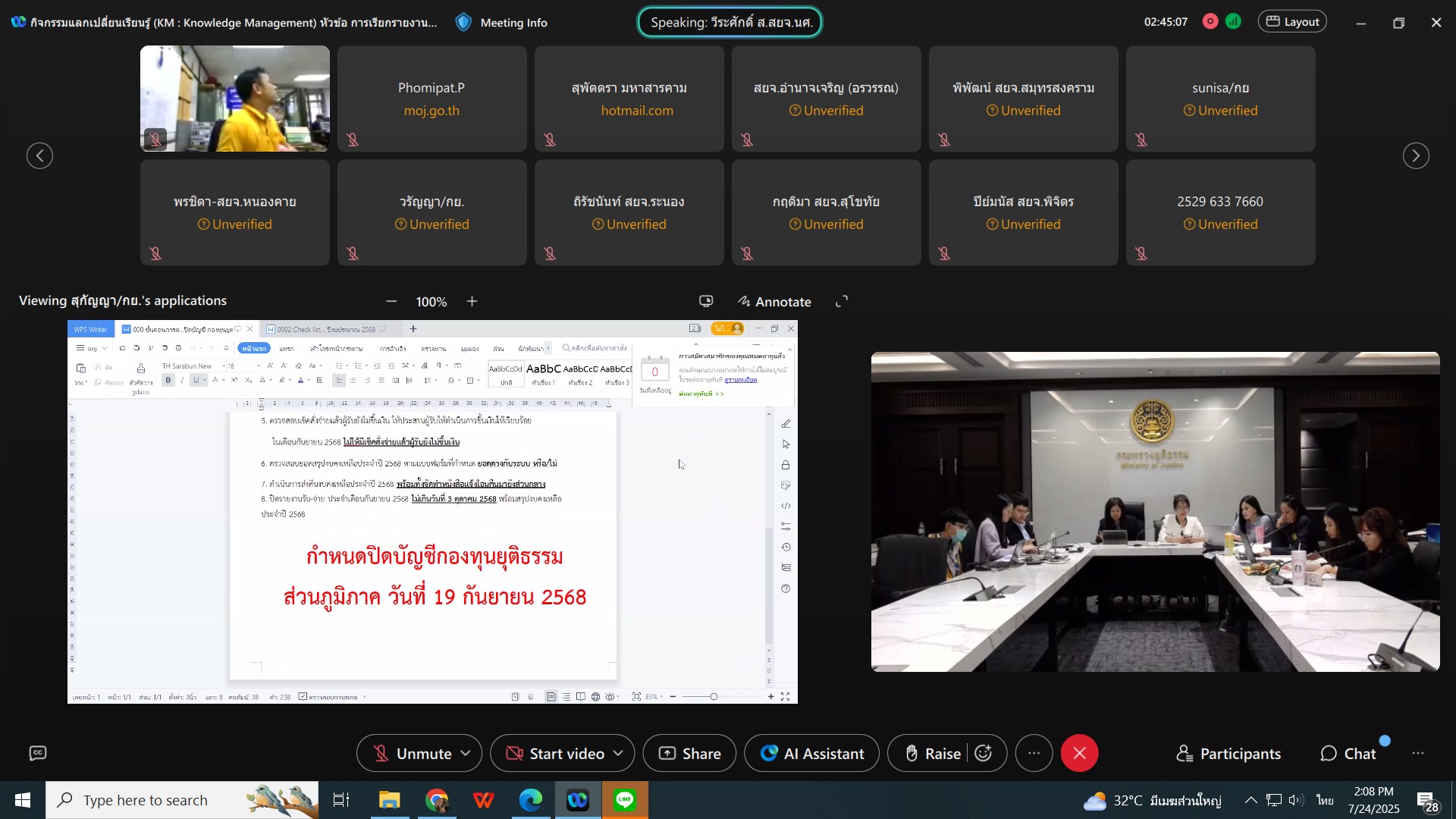Expand video options arrow beside Start video

[x=618, y=753]
